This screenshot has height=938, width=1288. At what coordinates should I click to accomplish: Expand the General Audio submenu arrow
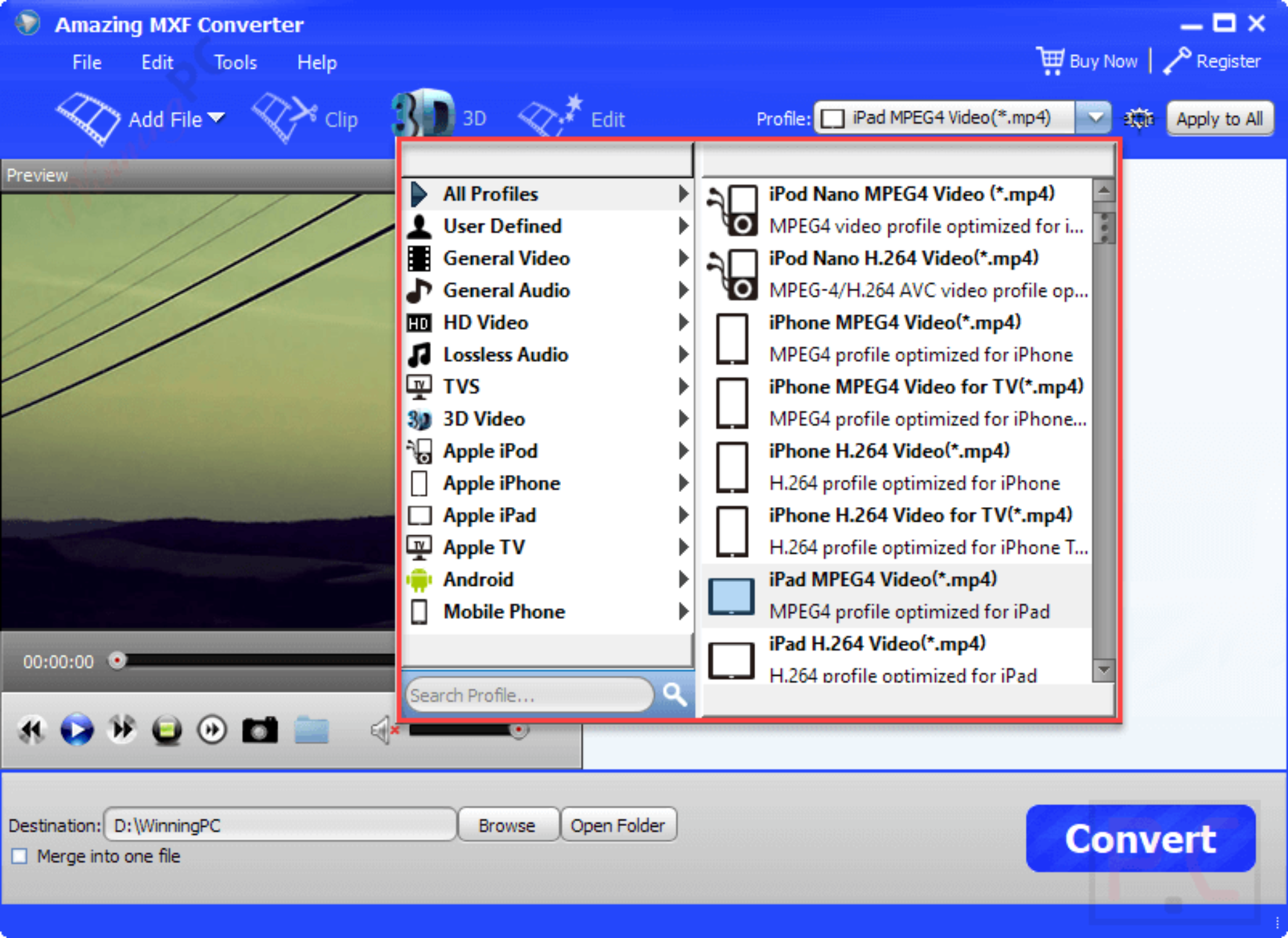point(683,290)
